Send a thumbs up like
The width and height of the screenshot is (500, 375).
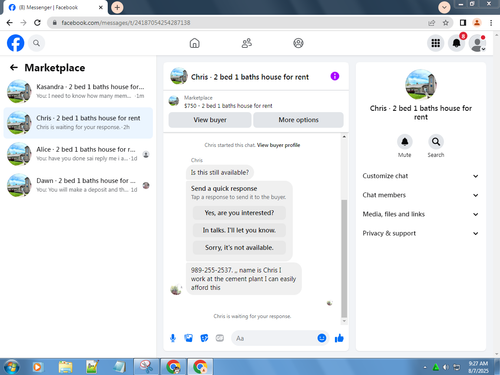pyautogui.click(x=339, y=338)
